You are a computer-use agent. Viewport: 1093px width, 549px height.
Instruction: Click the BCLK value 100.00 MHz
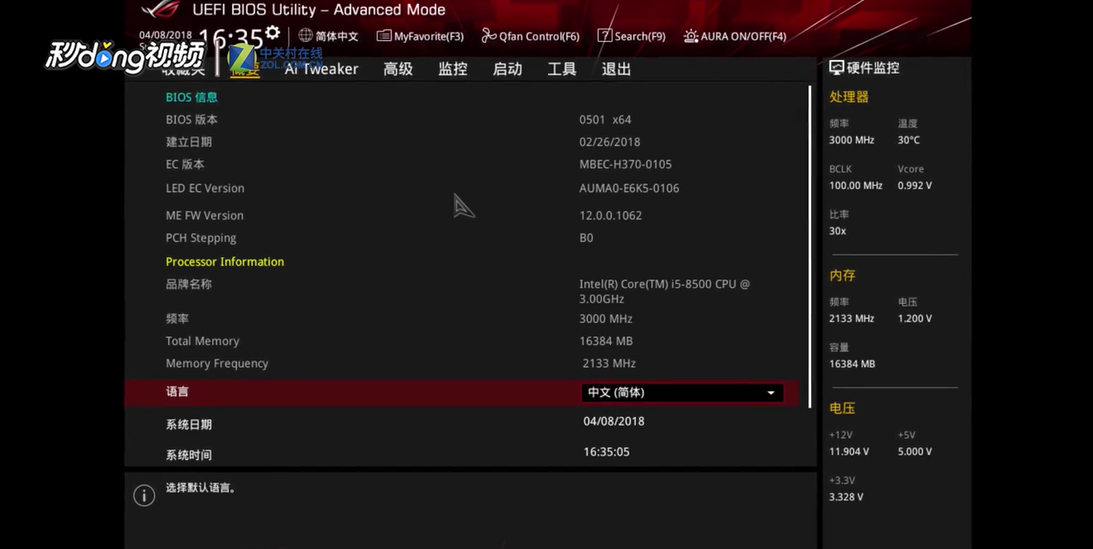click(855, 185)
